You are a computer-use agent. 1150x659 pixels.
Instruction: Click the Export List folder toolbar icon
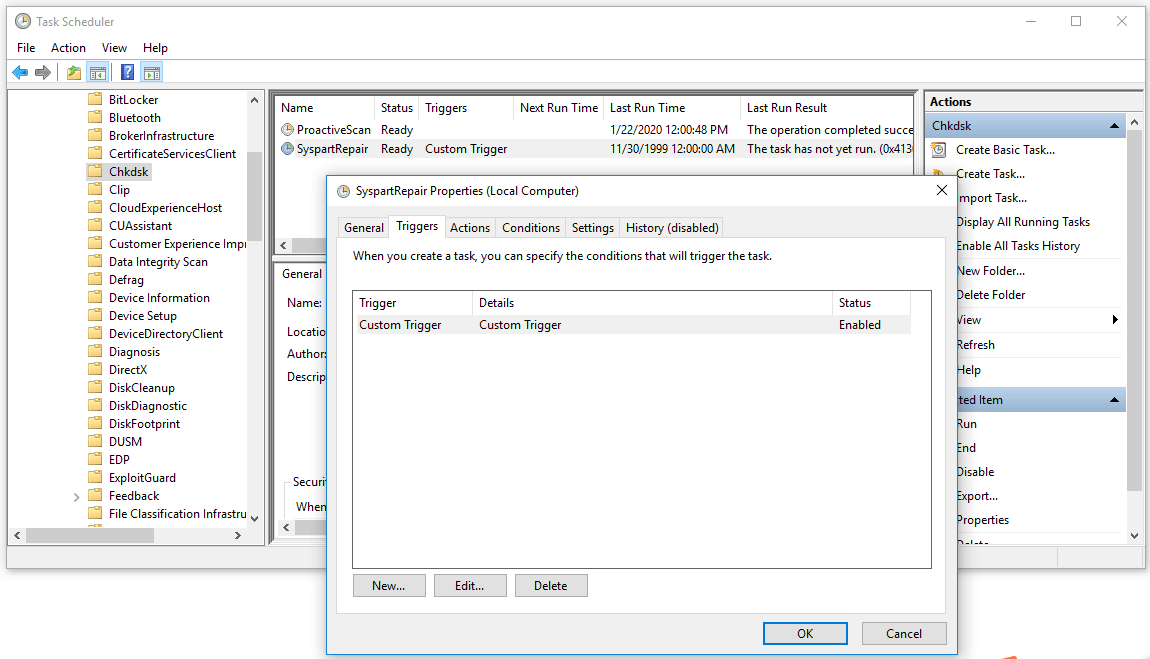click(72, 71)
